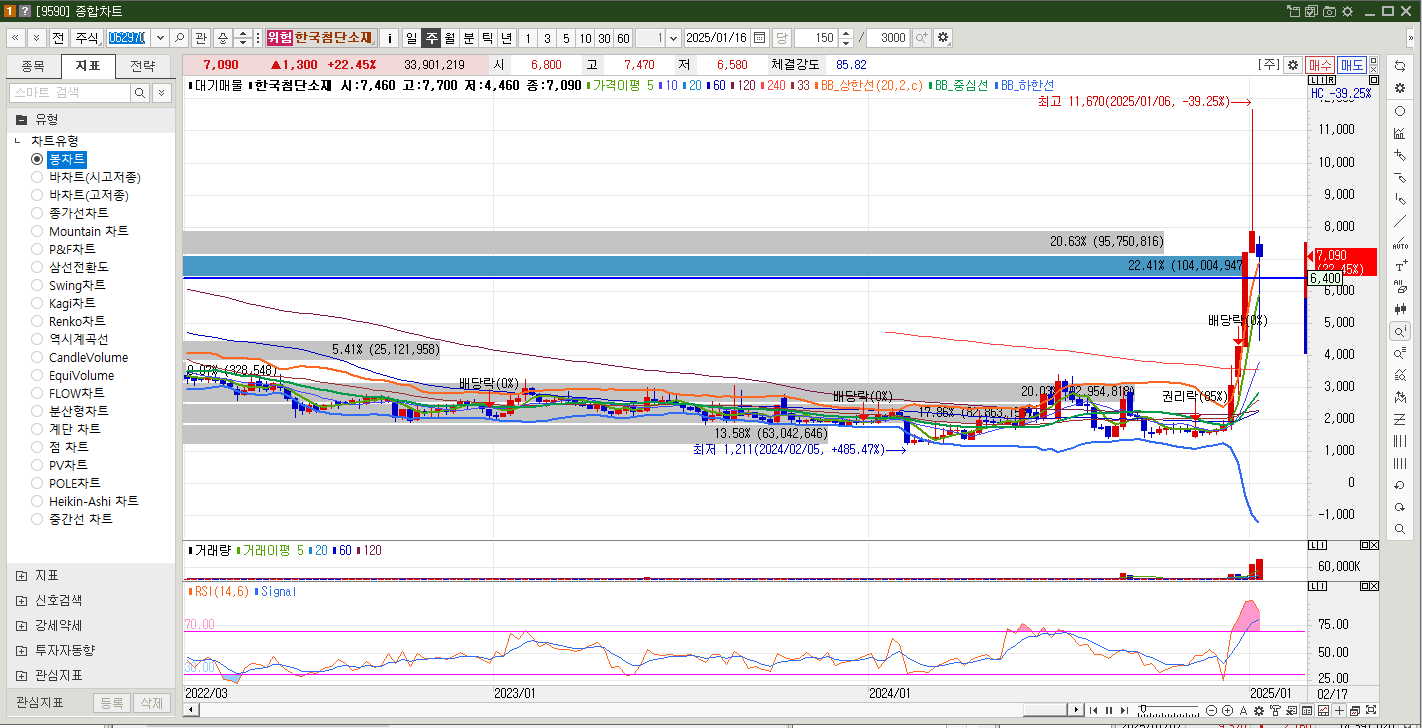
Task: Expand the smart search options chevron
Action: click(x=161, y=93)
